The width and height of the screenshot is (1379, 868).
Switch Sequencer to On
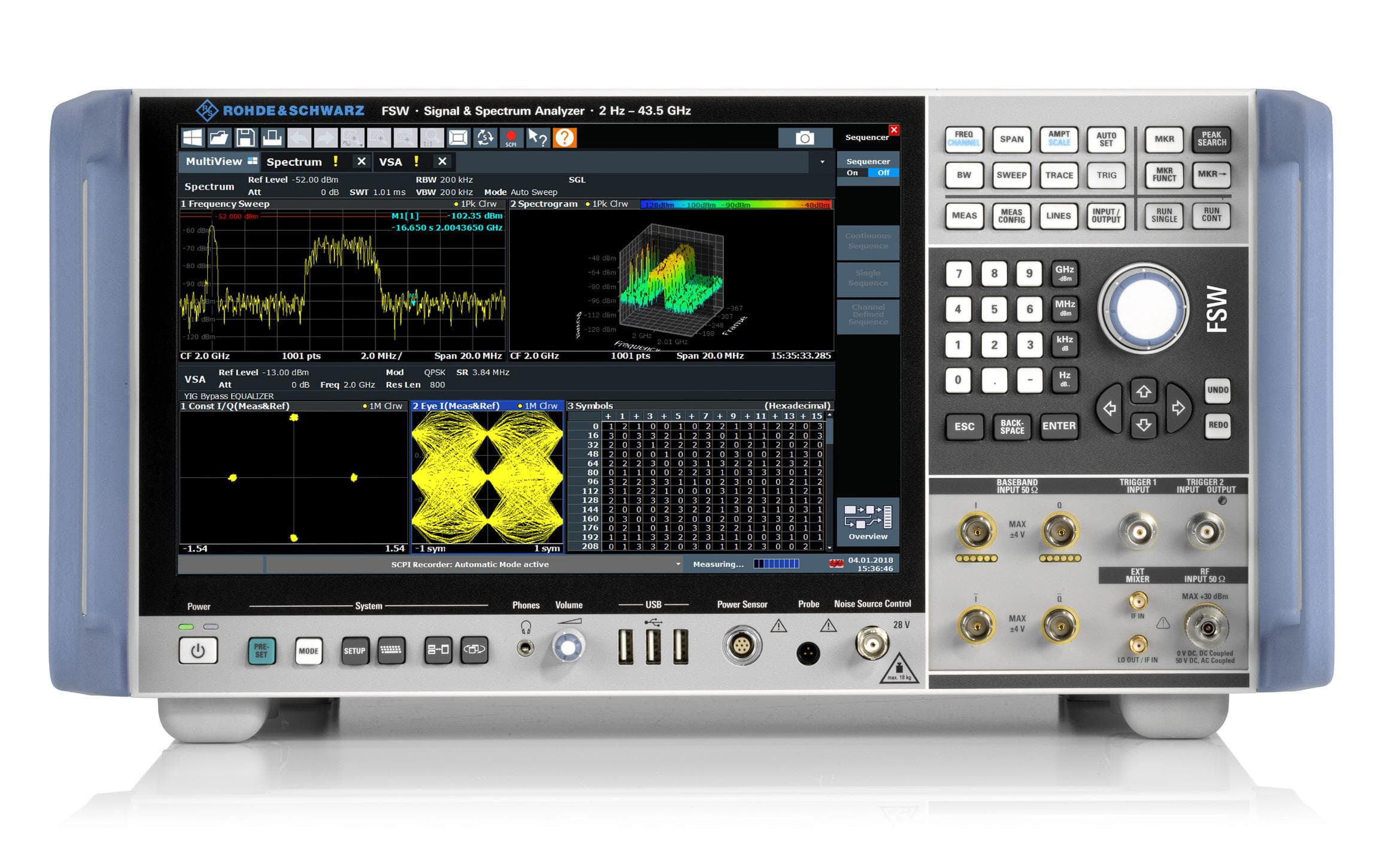[852, 173]
